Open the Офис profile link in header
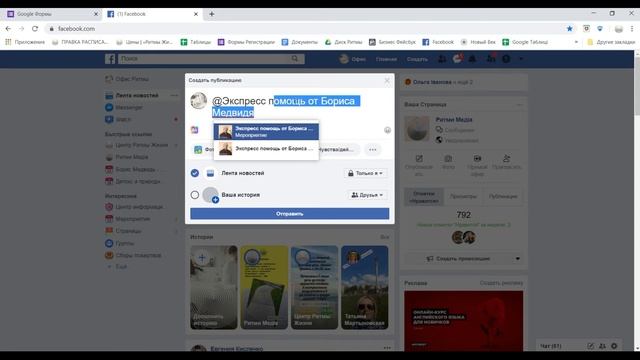 (353, 59)
